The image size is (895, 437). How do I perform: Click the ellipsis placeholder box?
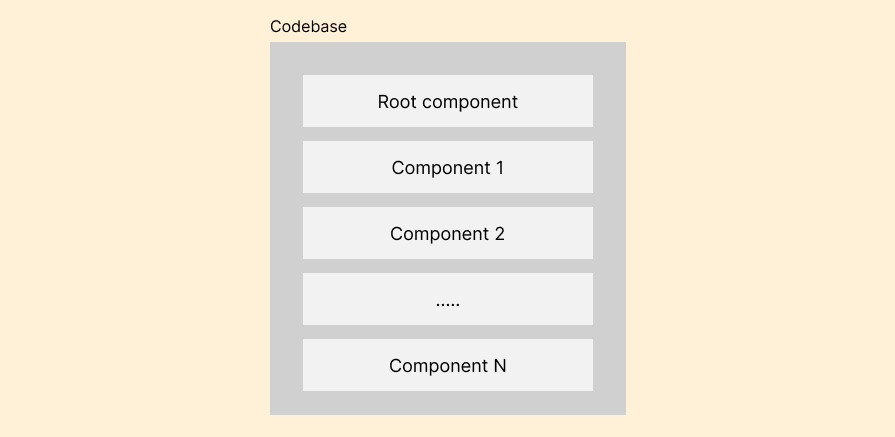coord(448,299)
